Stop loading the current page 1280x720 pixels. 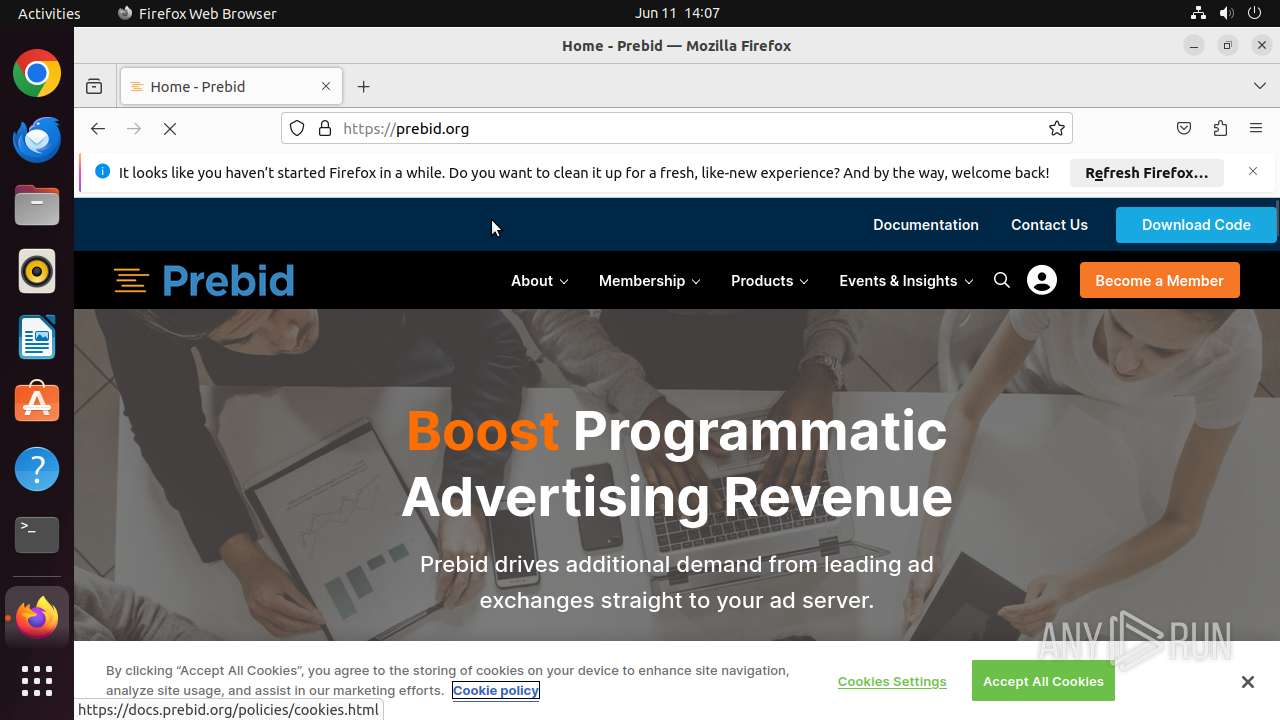170,128
